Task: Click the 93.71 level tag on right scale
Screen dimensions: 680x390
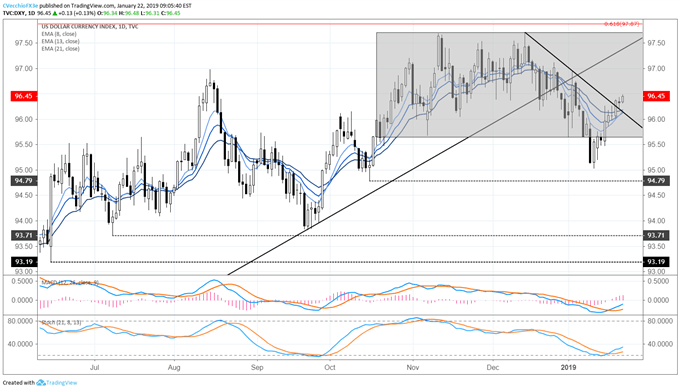Action: pyautogui.click(x=656, y=236)
